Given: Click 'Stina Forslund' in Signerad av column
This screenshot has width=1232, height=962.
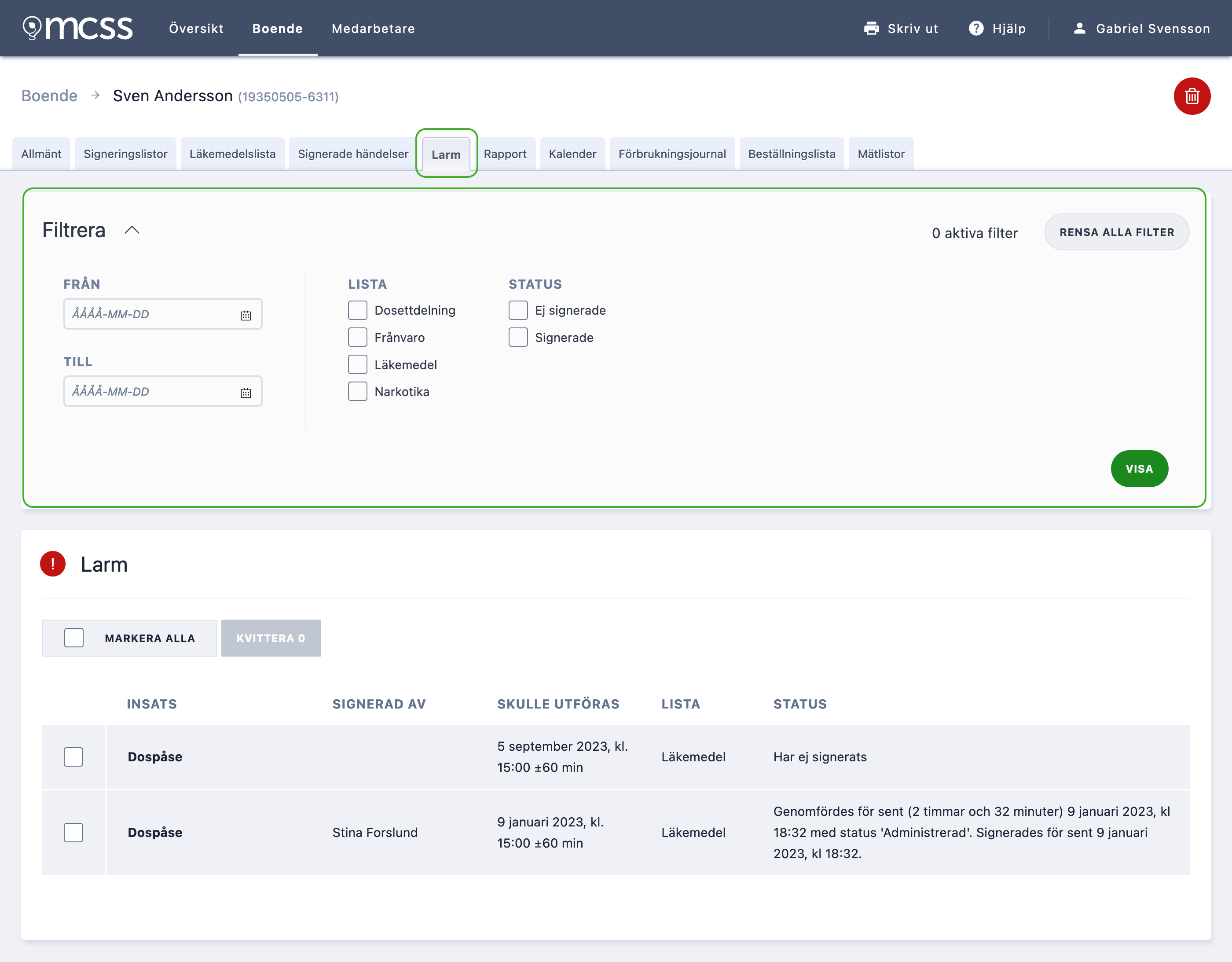Looking at the screenshot, I should click(375, 832).
